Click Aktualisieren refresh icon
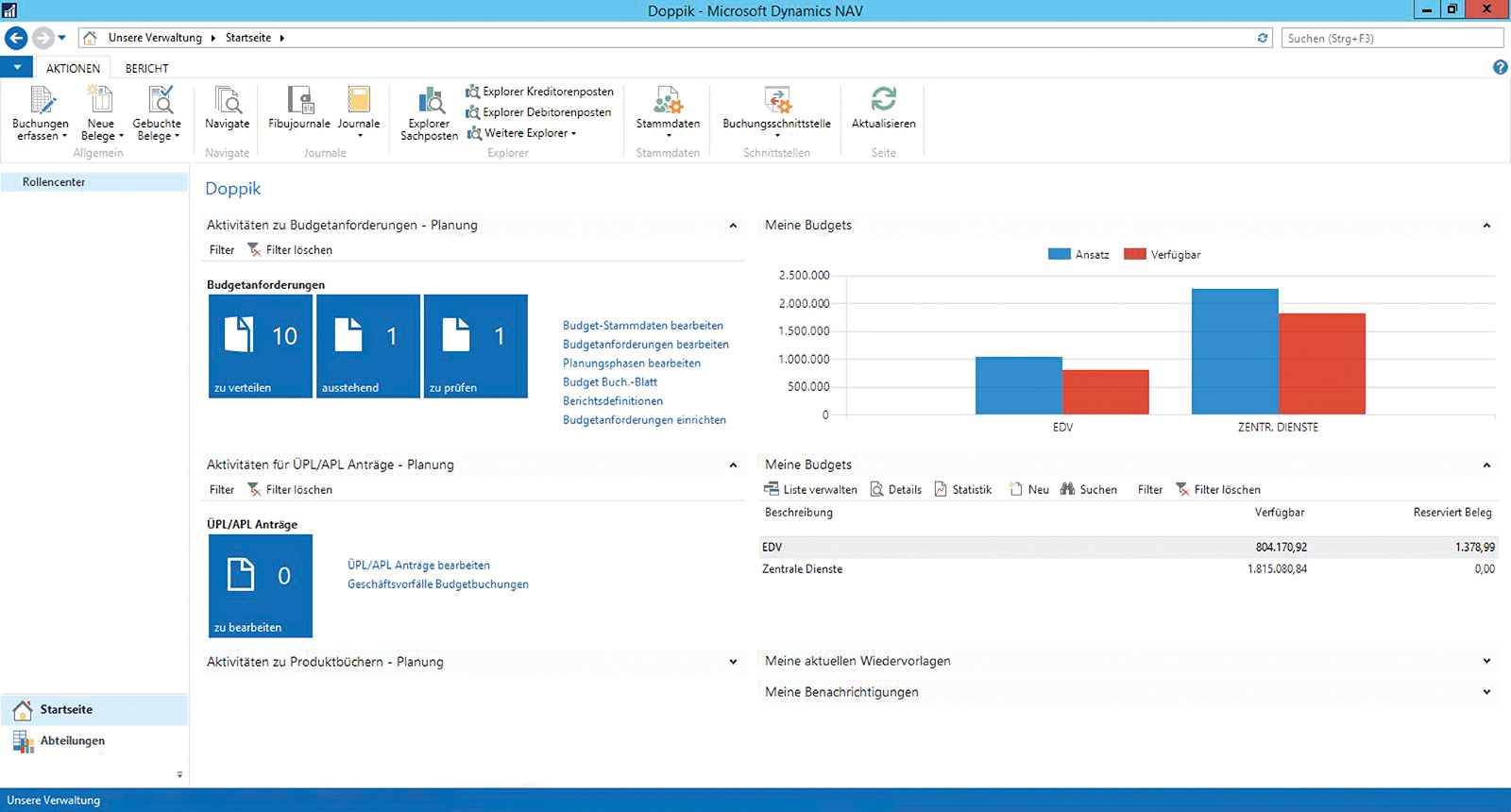Screen dimensions: 1511x812 point(883,99)
